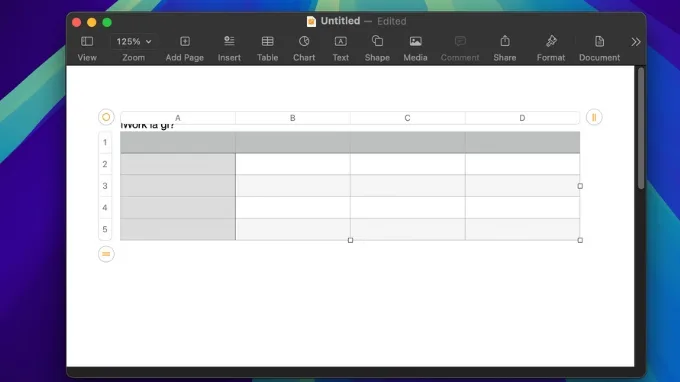Click cell B2 in the table
Viewport: 680px width, 382px height.
point(293,164)
